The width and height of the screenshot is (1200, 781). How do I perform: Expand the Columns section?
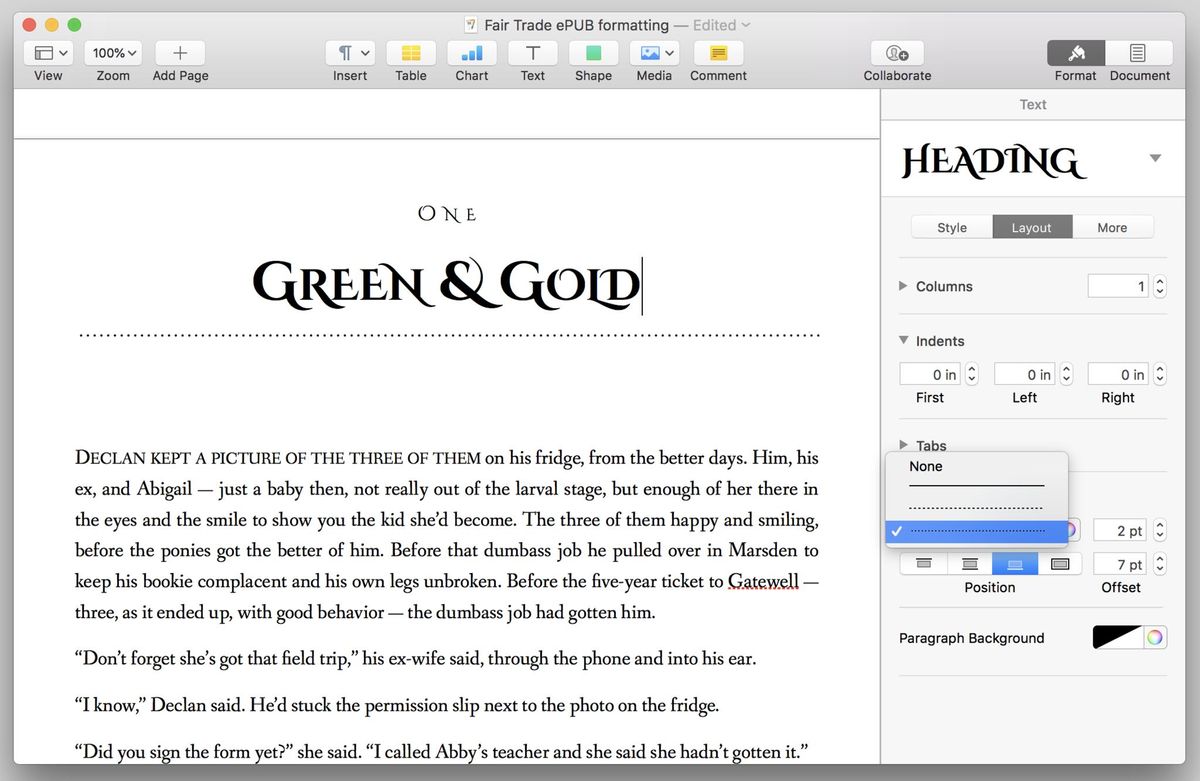(x=903, y=286)
